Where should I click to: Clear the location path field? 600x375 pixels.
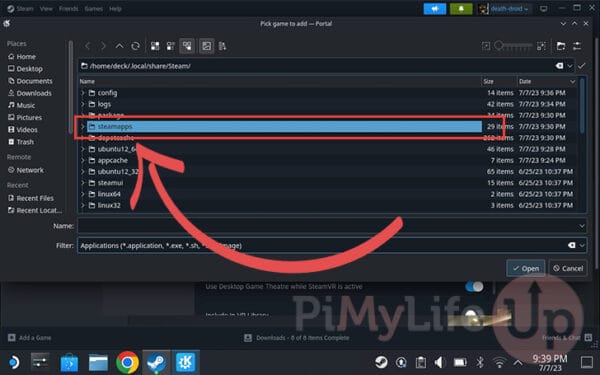click(559, 66)
